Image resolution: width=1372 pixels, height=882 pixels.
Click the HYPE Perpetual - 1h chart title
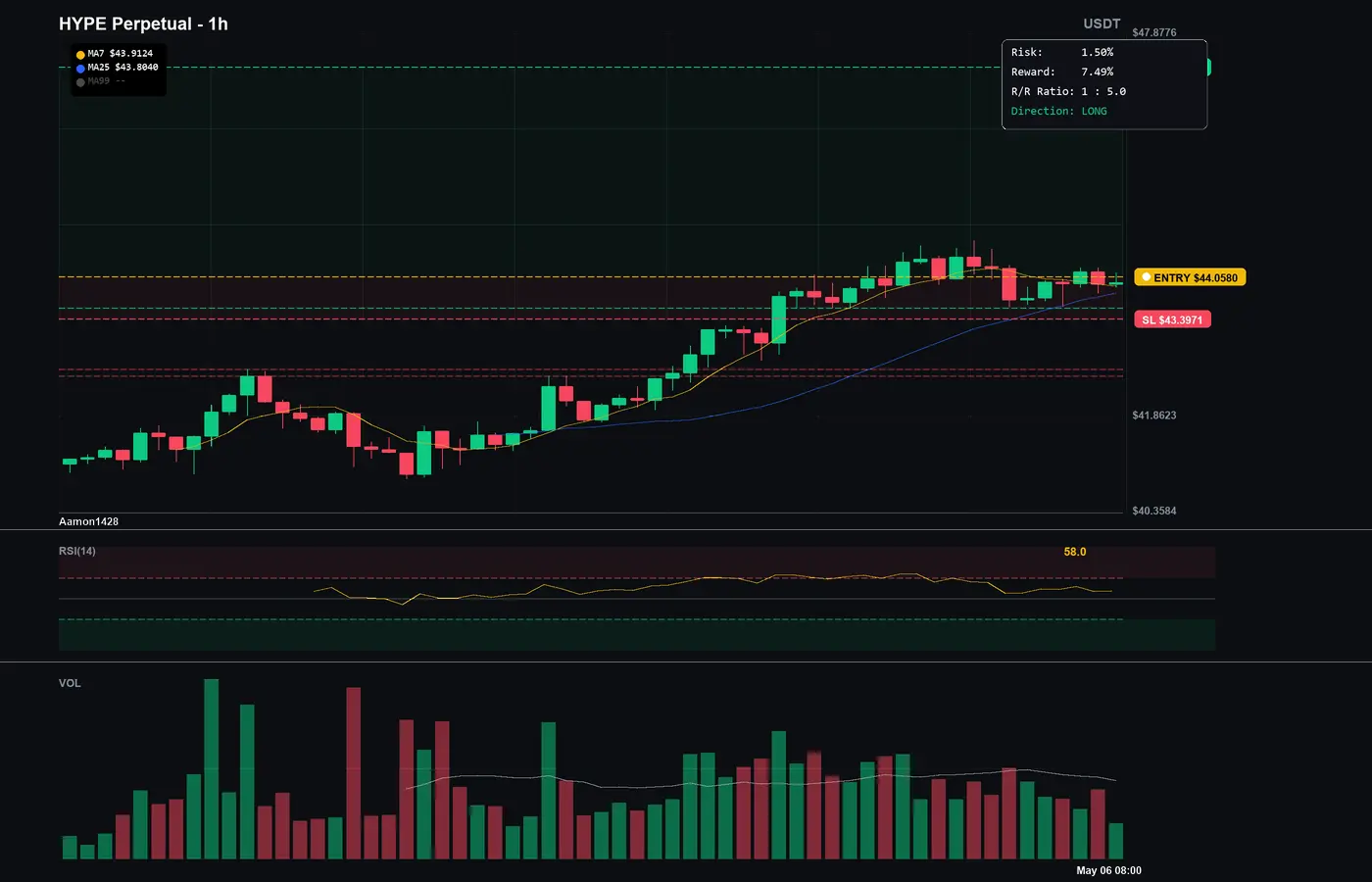click(x=143, y=24)
